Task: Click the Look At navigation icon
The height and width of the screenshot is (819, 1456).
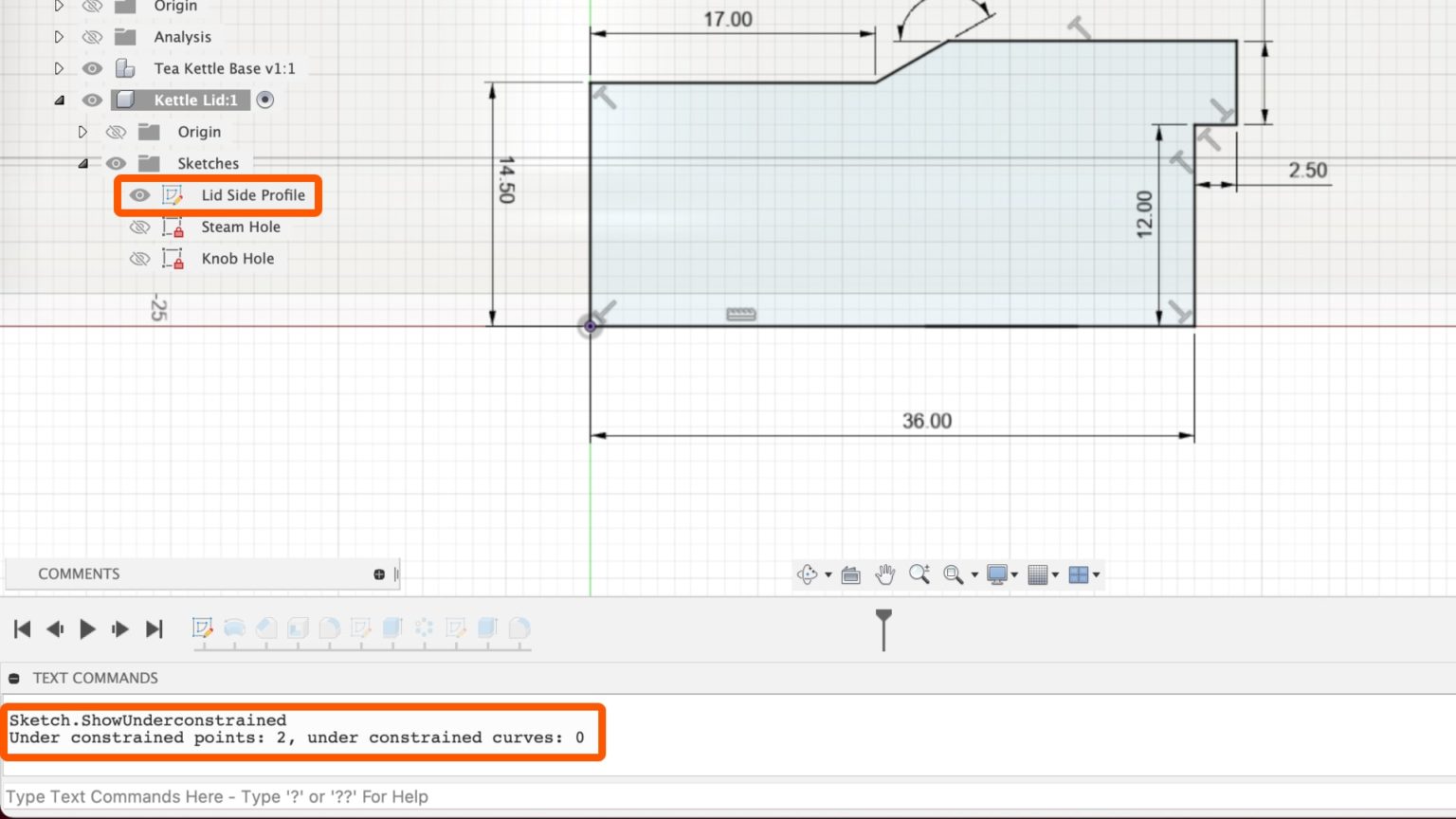Action: click(850, 573)
